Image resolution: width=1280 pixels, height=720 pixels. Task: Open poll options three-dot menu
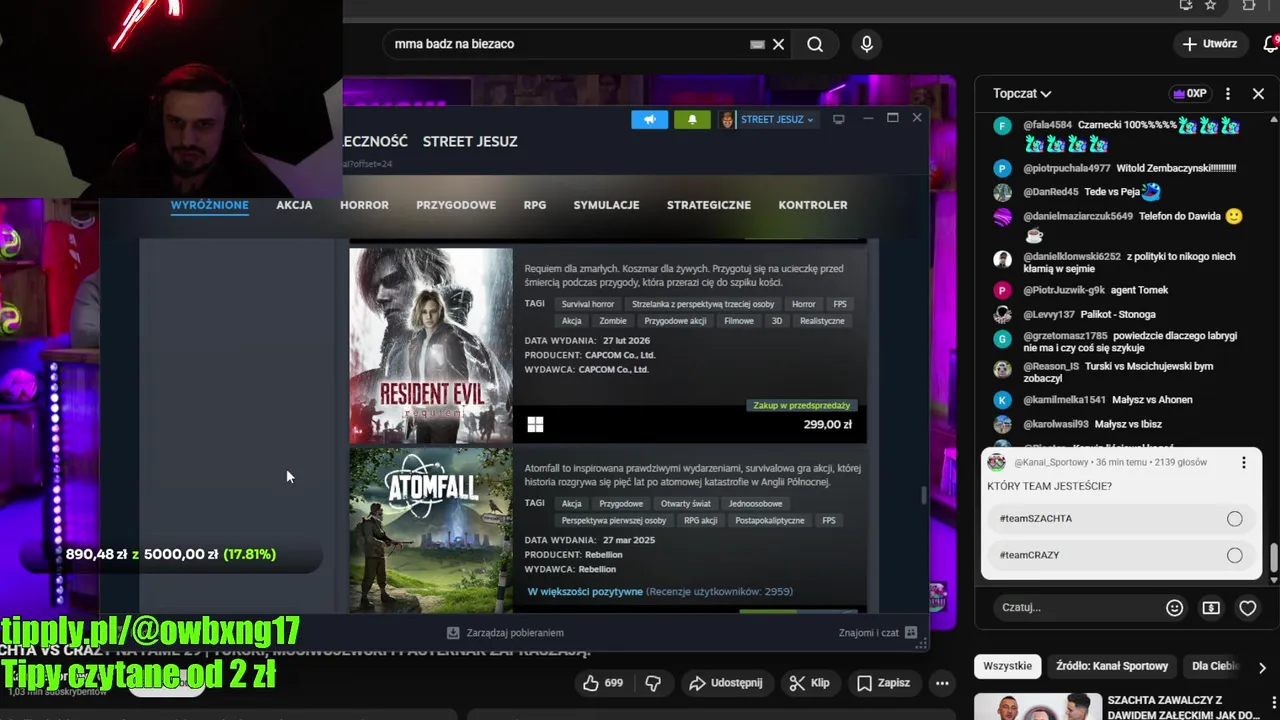[1244, 462]
